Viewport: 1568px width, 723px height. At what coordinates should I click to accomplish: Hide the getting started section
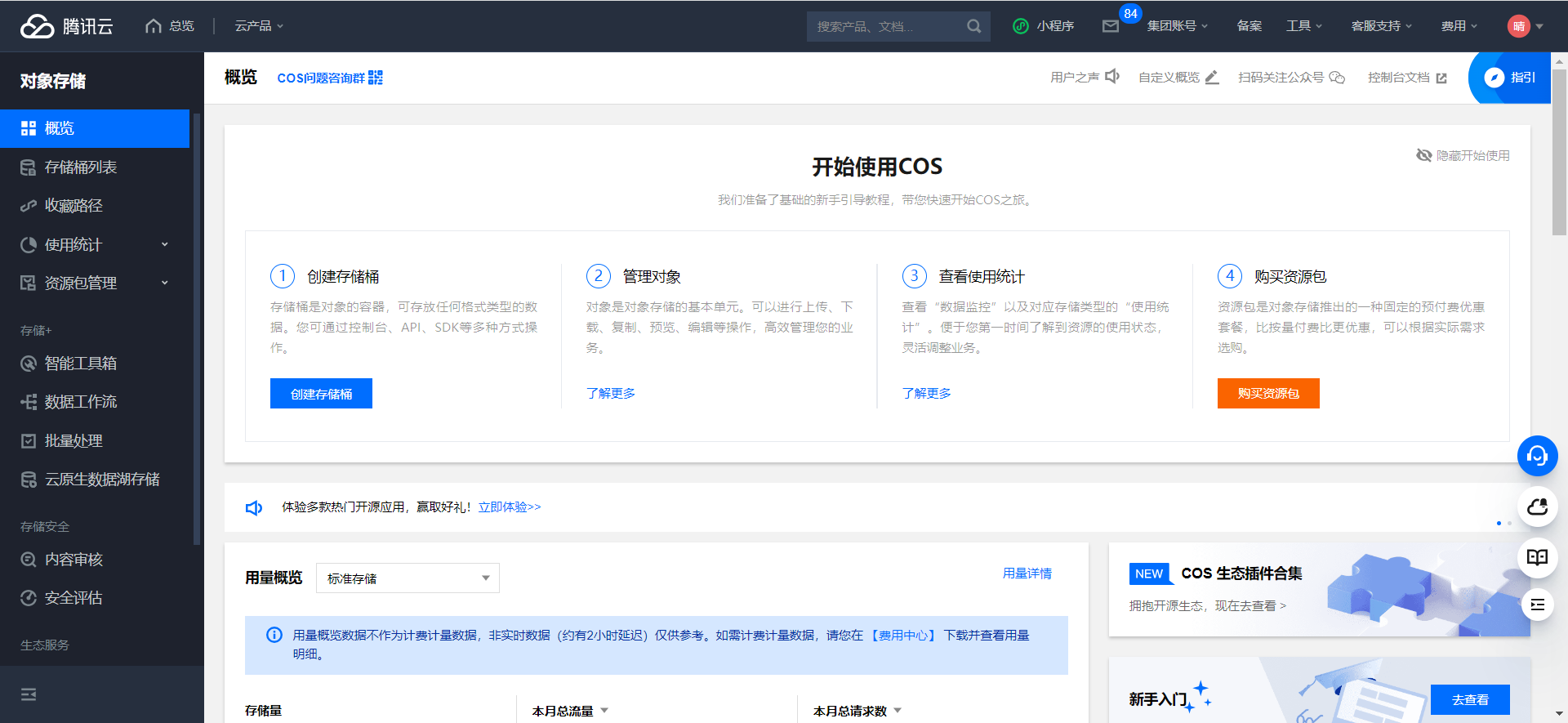[x=1463, y=155]
